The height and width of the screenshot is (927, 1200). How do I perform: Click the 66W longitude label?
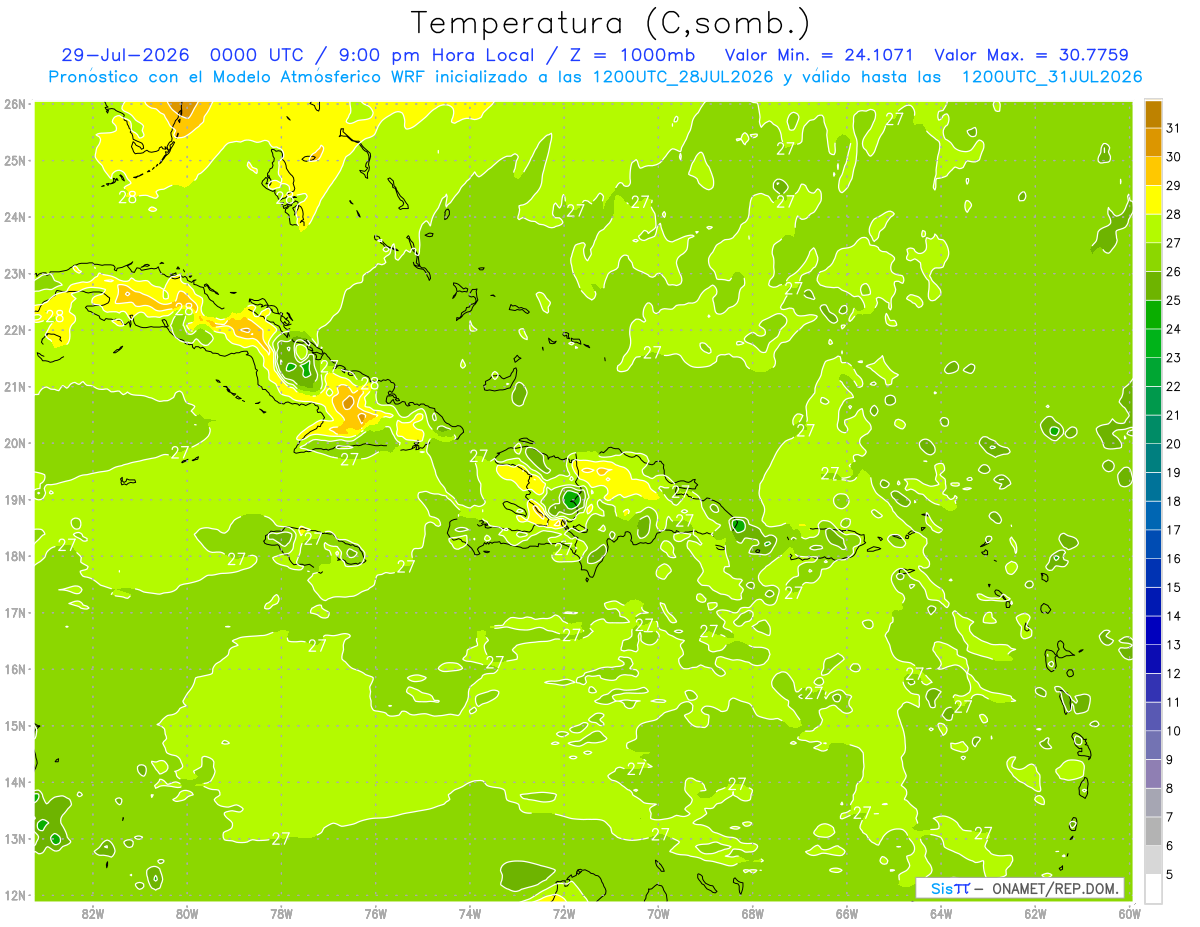pos(847,913)
